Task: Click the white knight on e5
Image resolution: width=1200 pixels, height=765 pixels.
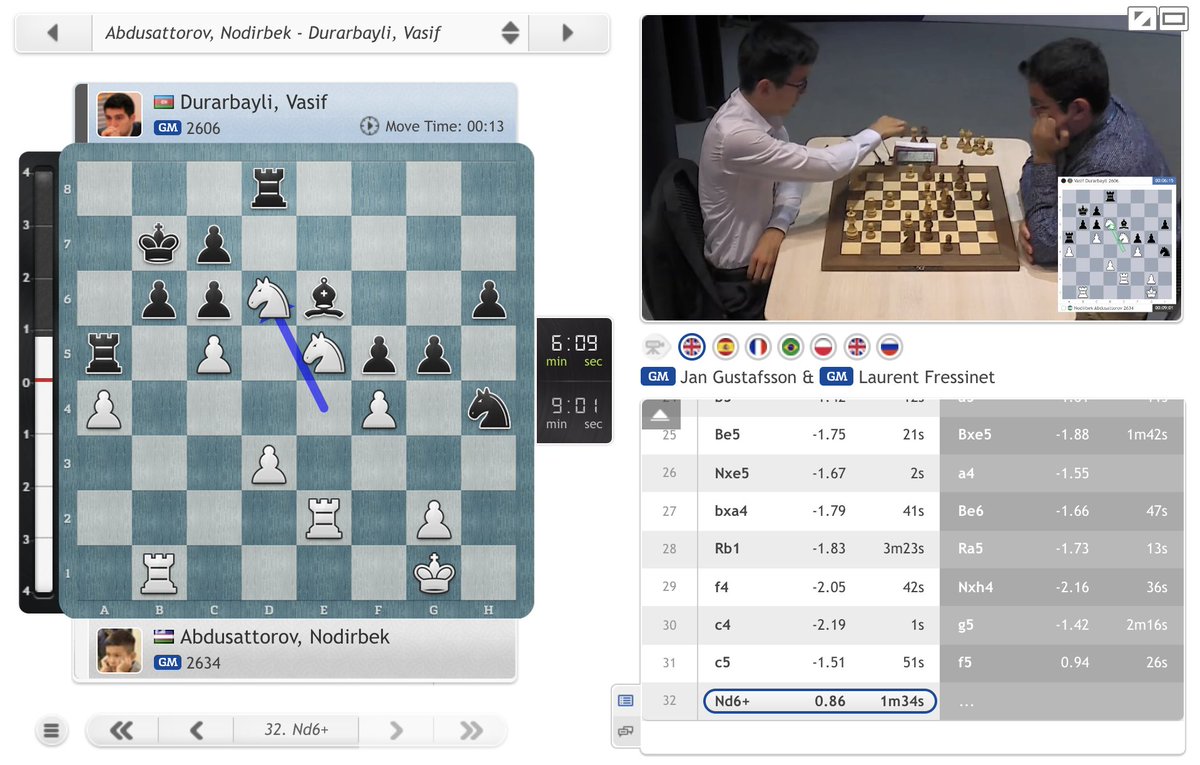Action: 324,352
